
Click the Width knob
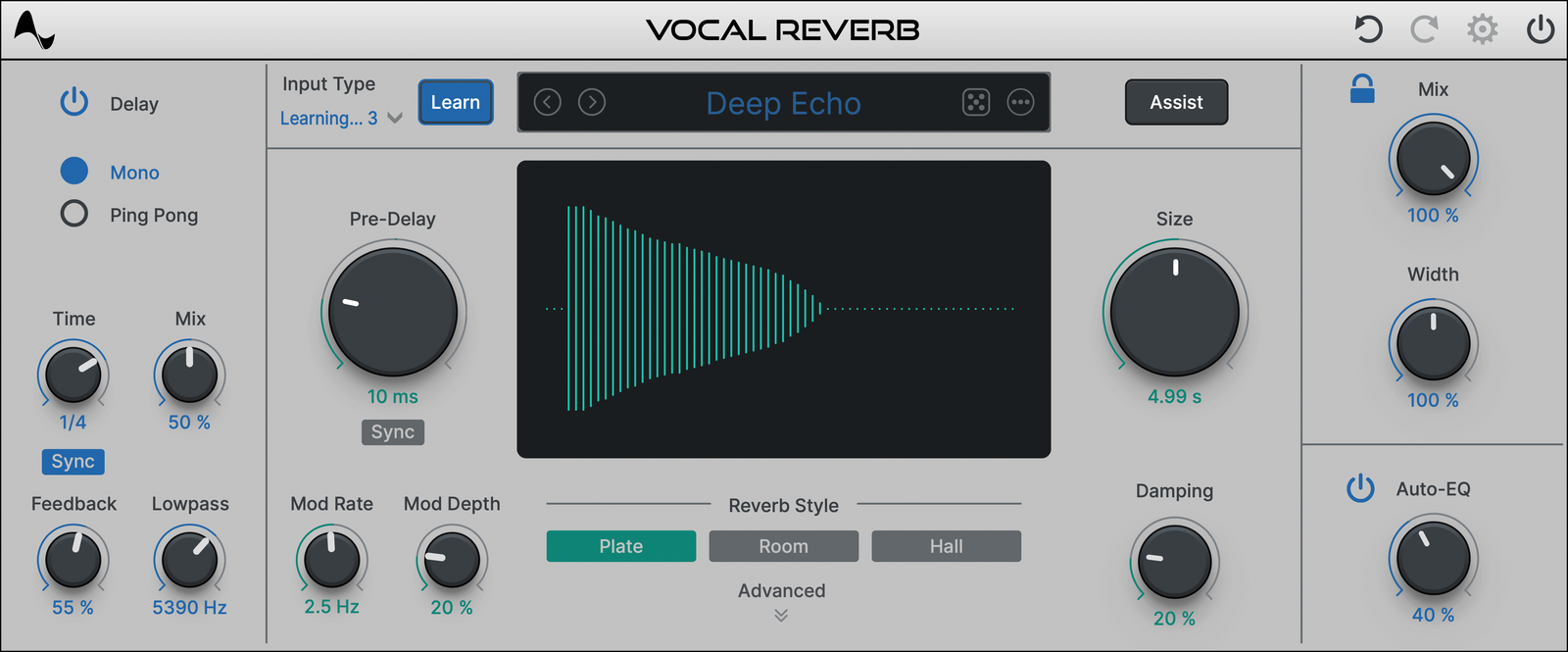pyautogui.click(x=1434, y=343)
